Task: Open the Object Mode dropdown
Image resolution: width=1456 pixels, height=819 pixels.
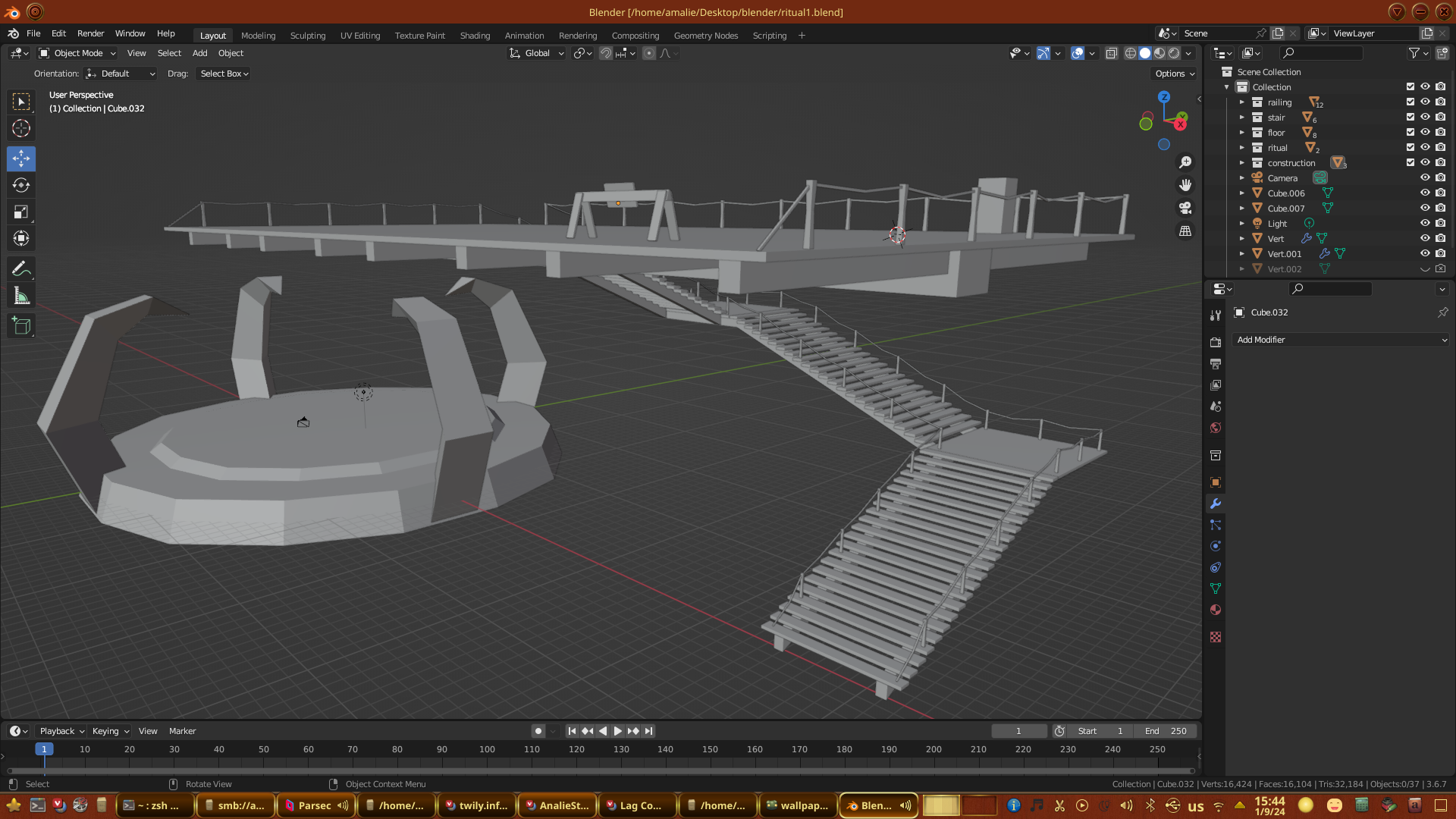Action: click(78, 53)
